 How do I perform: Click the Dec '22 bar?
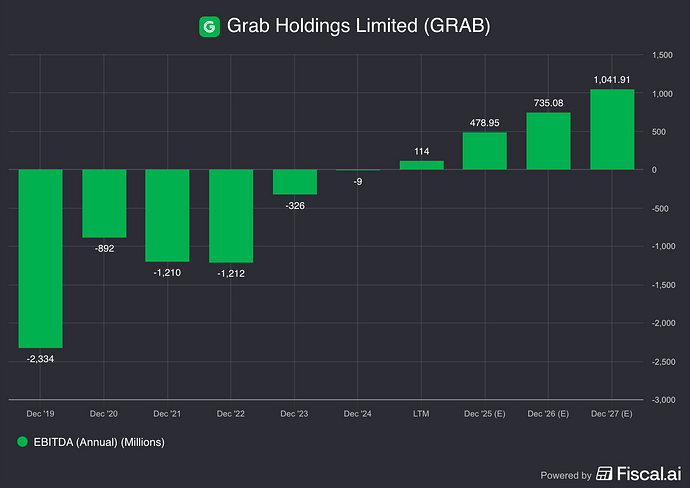pyautogui.click(x=231, y=215)
